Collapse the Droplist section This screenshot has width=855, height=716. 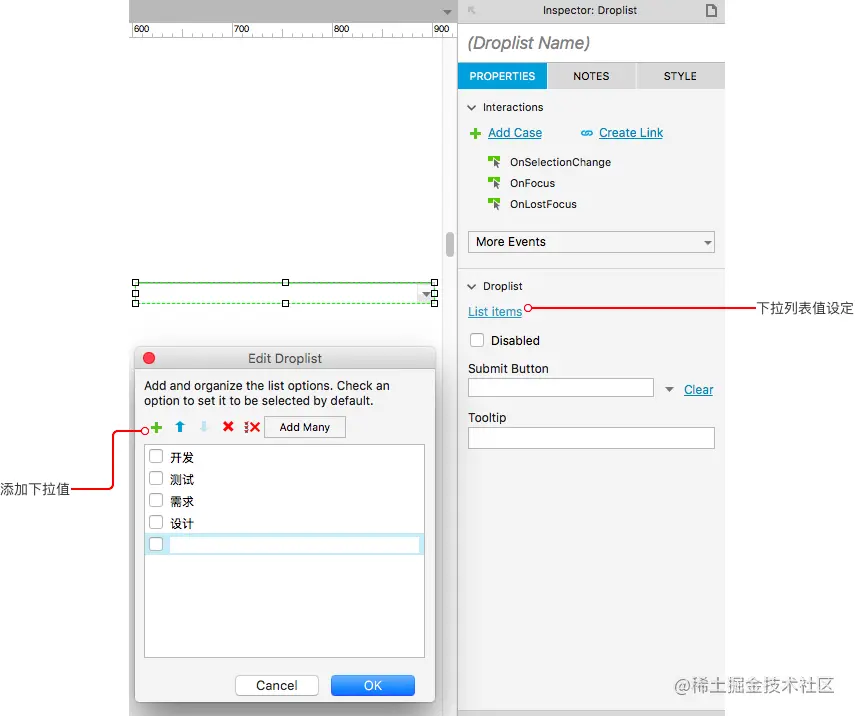tap(472, 286)
